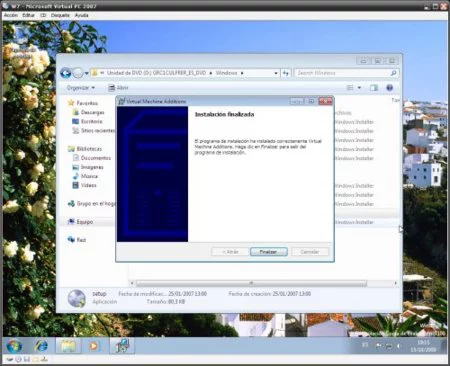Open the address bar history dropdown
The width and height of the screenshot is (450, 366).
click(276, 73)
